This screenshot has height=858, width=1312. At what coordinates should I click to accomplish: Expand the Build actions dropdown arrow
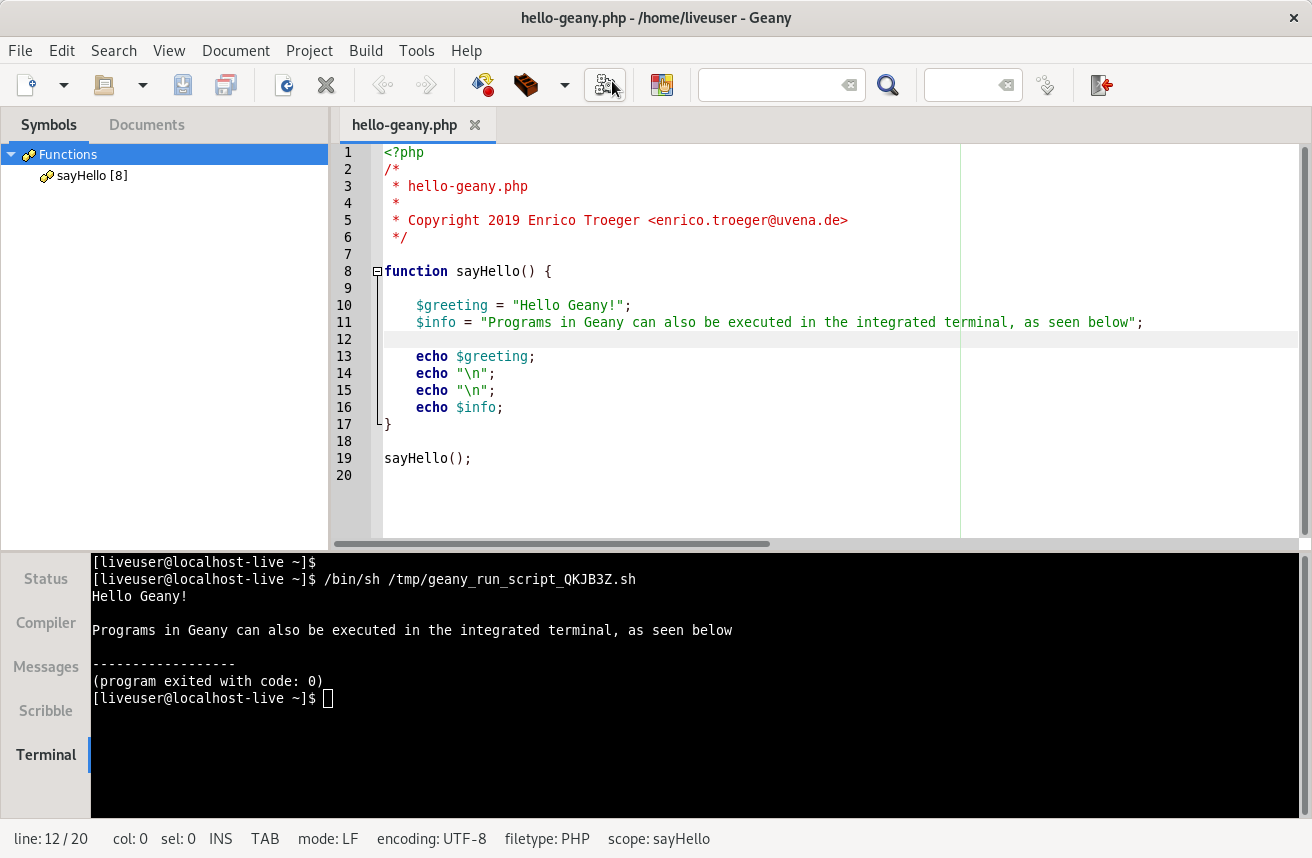[x=565, y=85]
